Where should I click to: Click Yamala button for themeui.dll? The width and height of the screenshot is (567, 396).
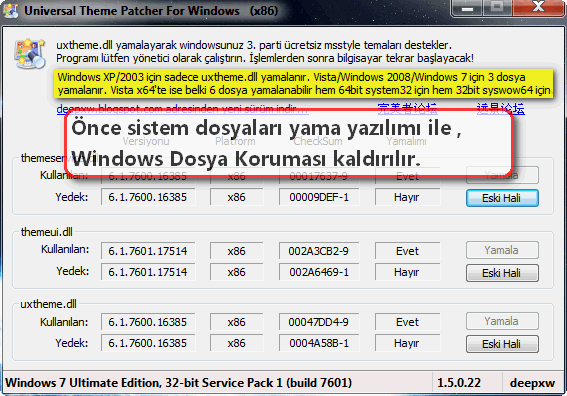coord(502,250)
